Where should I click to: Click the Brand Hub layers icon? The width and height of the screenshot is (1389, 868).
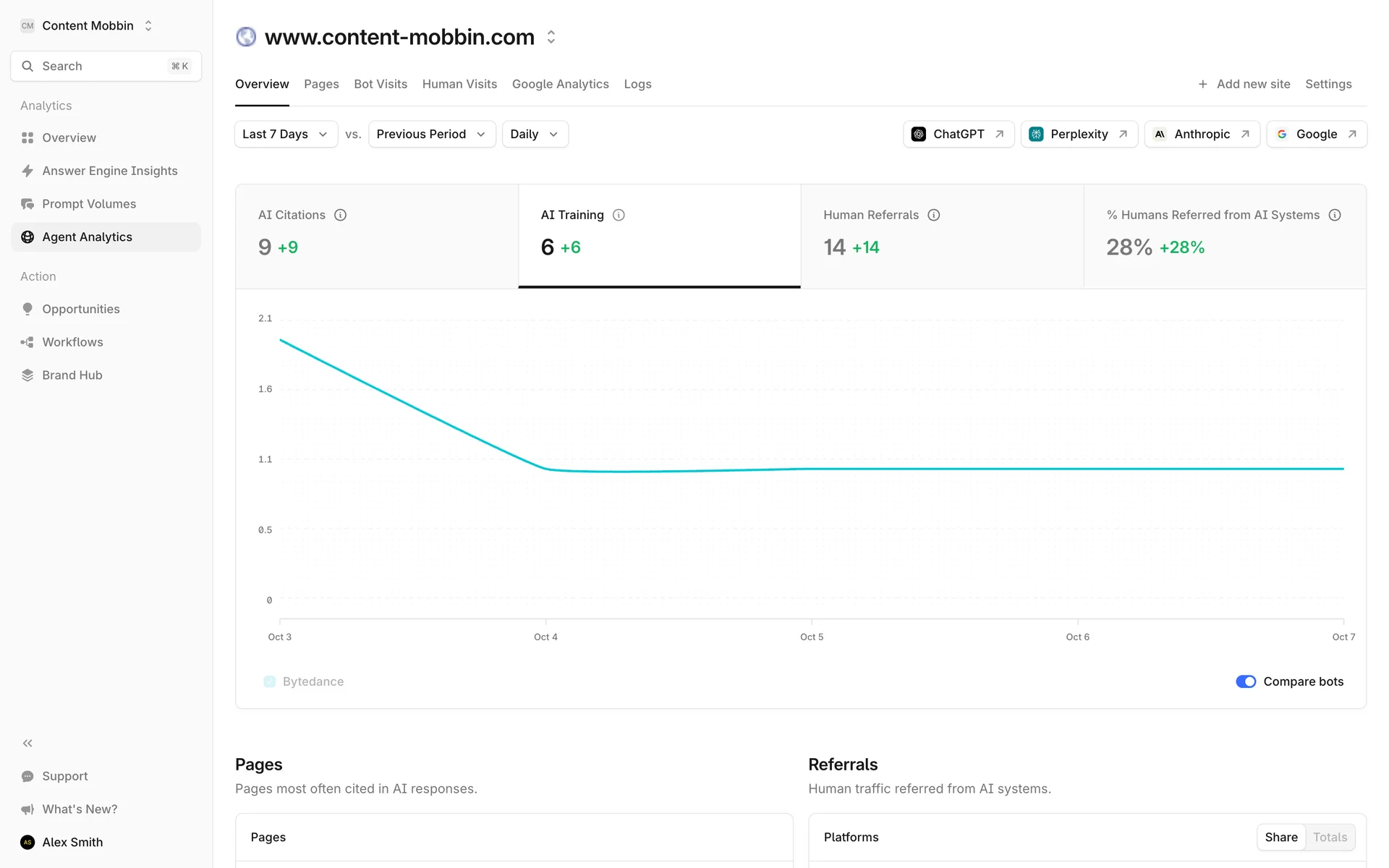27,375
